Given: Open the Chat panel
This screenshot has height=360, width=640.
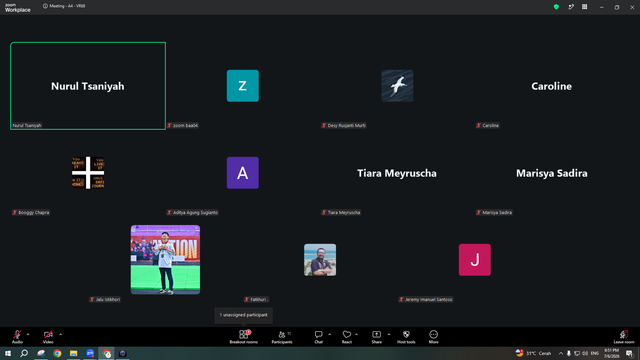Looking at the screenshot, I should coord(318,337).
